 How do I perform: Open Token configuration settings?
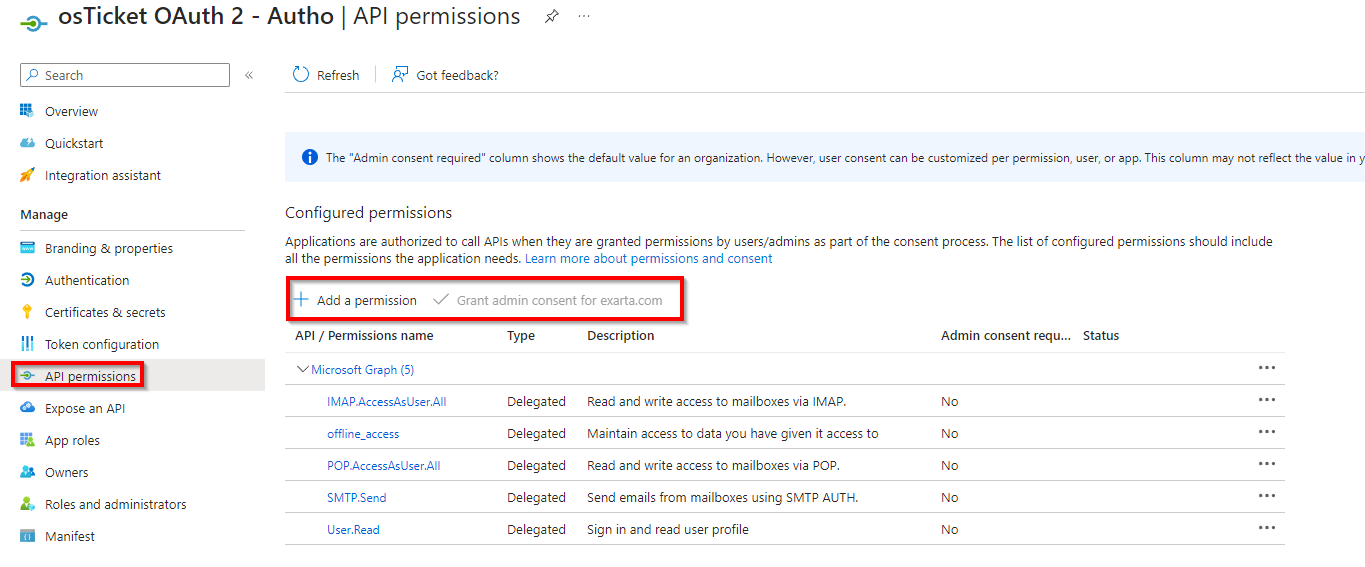(x=101, y=344)
